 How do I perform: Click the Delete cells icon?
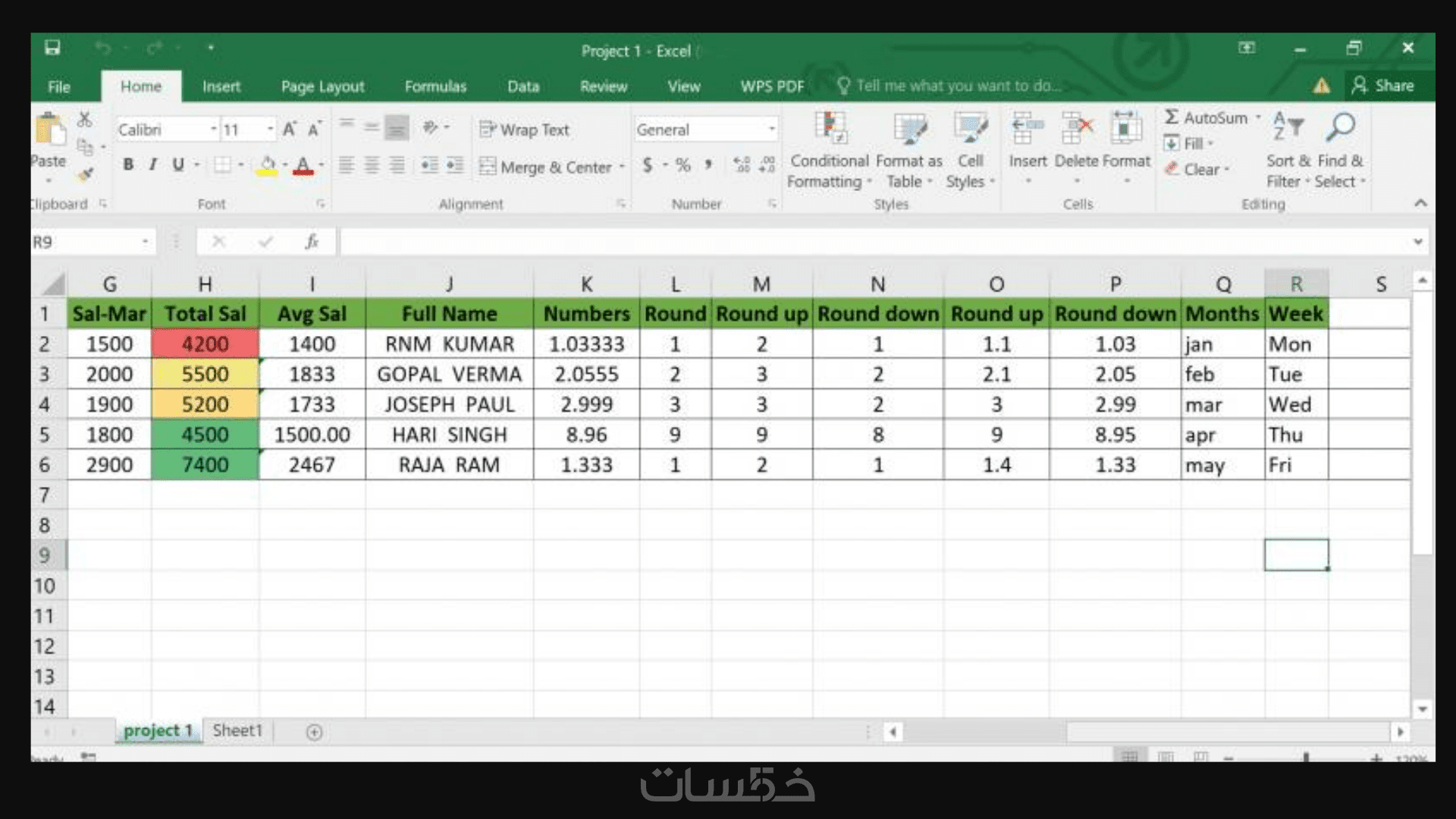pos(1077,128)
